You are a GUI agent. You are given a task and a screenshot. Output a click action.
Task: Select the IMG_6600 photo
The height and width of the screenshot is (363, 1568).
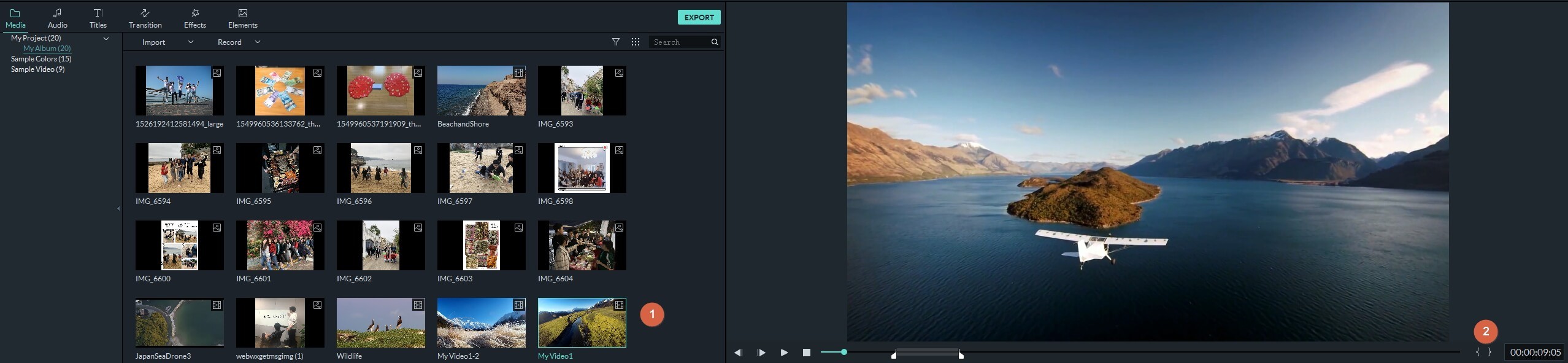(180, 245)
